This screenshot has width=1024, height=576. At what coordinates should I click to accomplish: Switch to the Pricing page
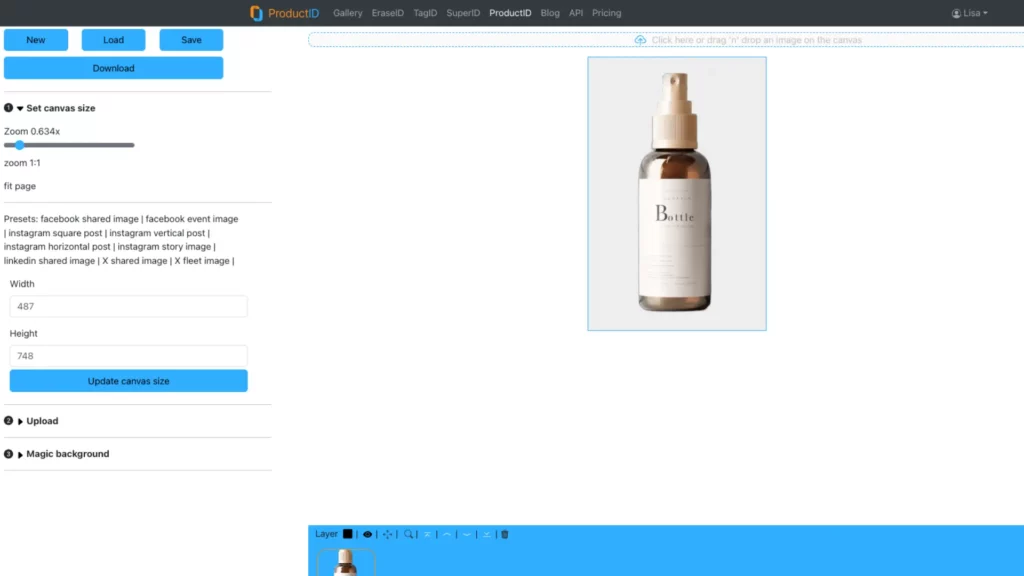point(606,13)
